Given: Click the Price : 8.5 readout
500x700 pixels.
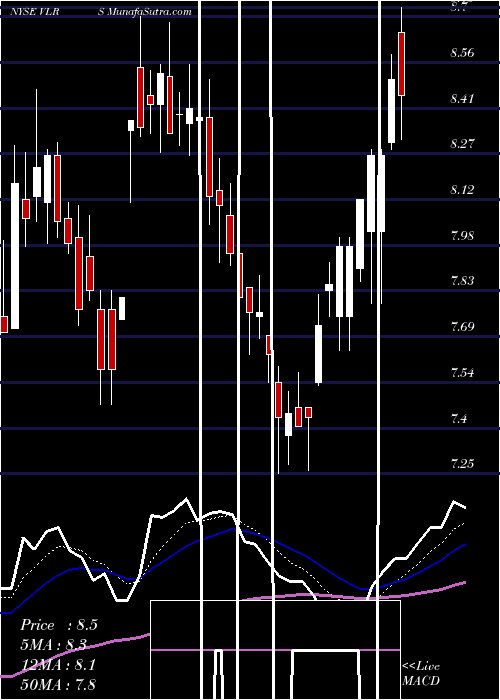Looking at the screenshot, I should point(58,625).
